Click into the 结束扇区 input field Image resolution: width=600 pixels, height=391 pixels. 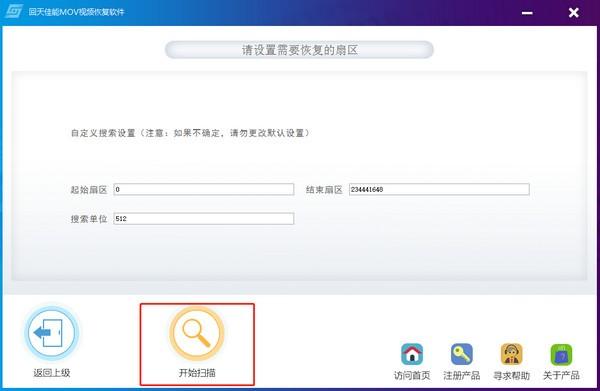pos(439,189)
